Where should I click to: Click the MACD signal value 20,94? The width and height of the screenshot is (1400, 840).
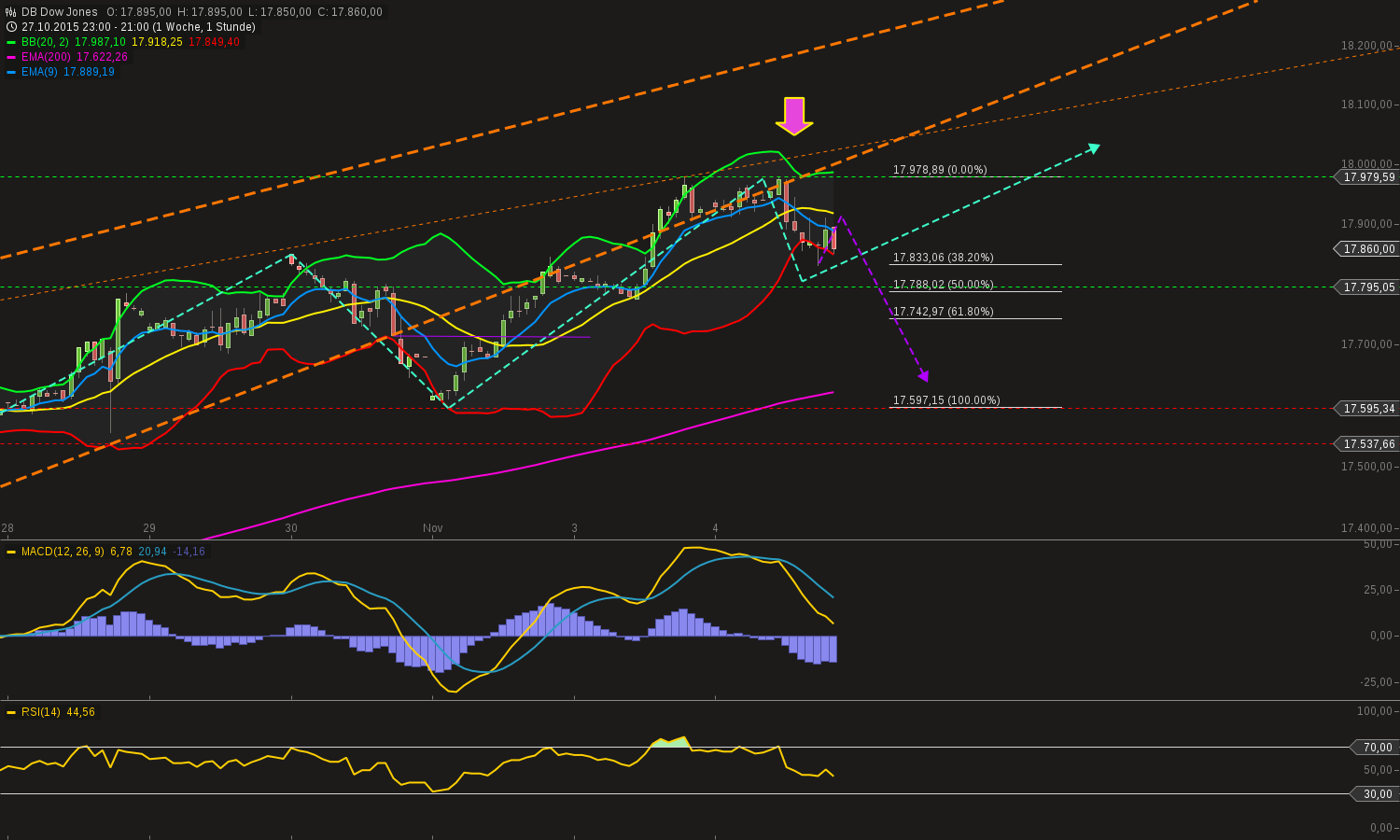(152, 552)
